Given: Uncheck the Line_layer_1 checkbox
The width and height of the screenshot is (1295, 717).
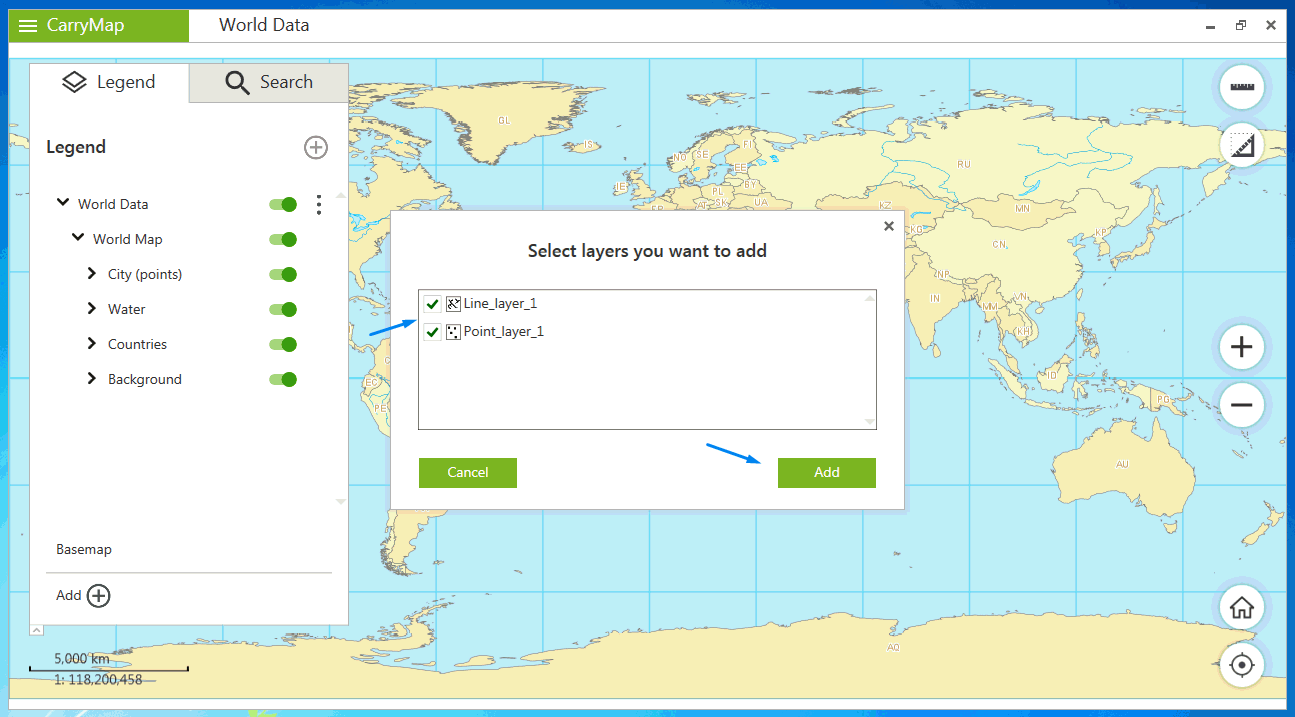Looking at the screenshot, I should 432,304.
